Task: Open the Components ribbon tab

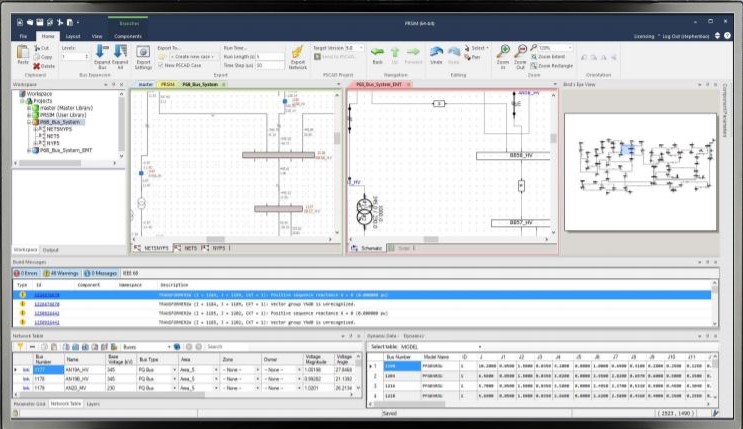Action: click(127, 37)
